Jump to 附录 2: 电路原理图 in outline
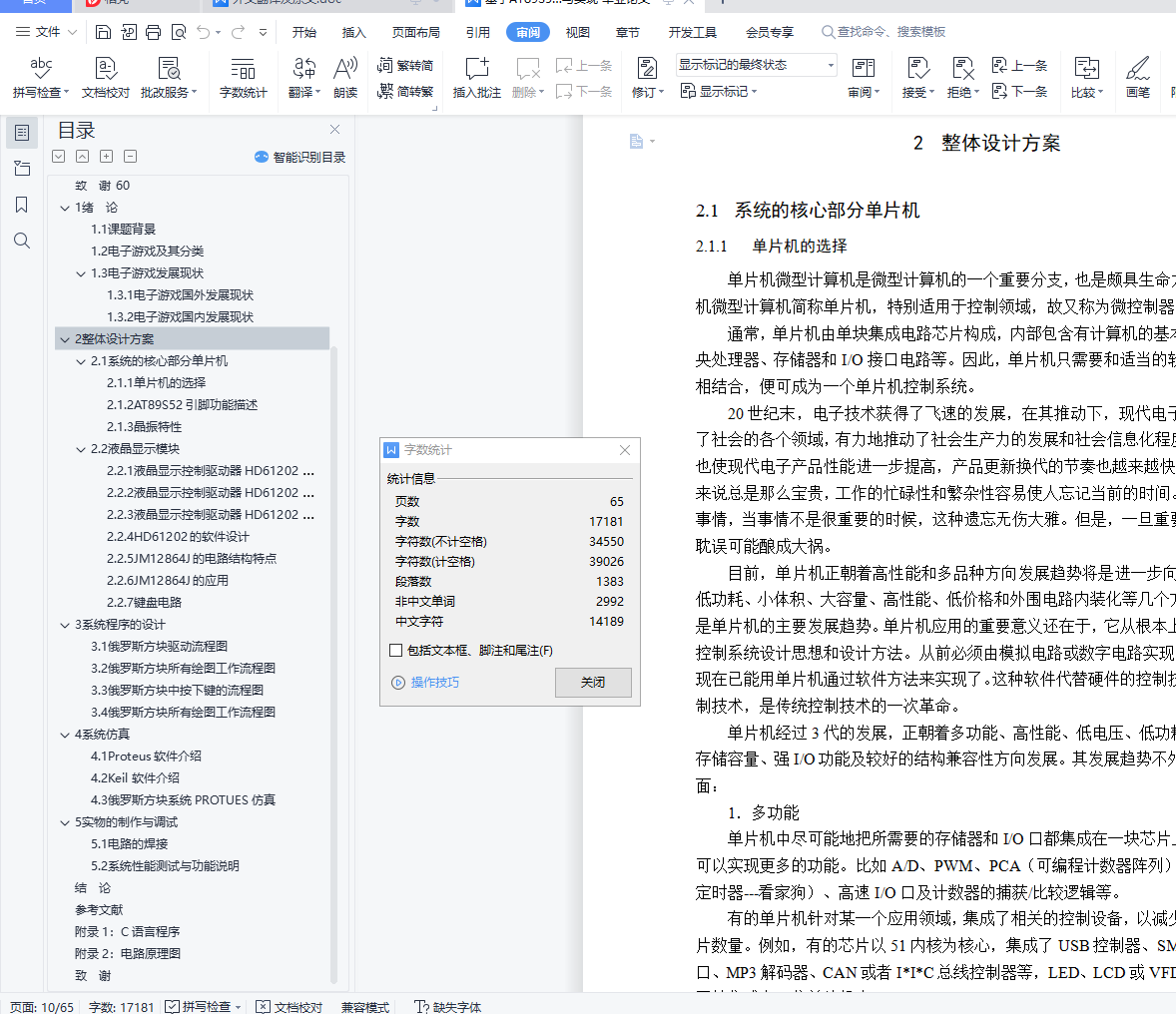 (128, 953)
